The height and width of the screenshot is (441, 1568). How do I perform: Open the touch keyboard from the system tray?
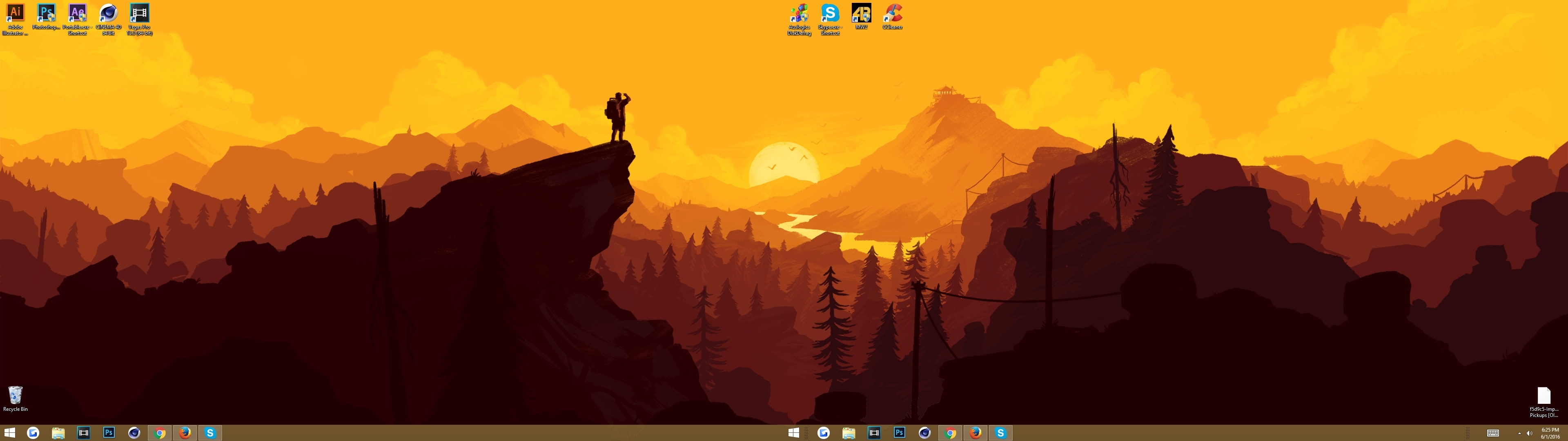tap(1492, 433)
